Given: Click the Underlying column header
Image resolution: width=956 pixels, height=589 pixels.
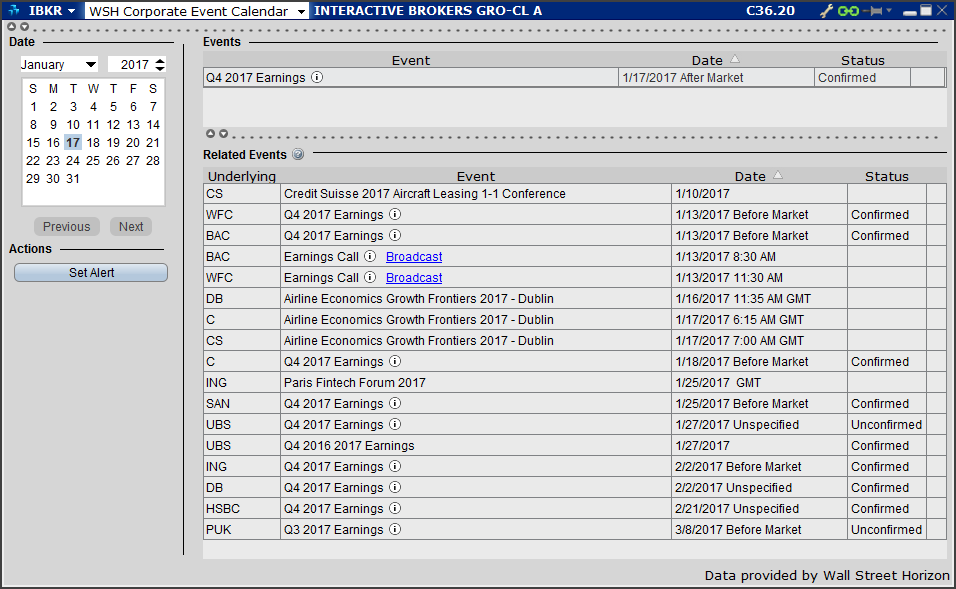Looking at the screenshot, I should pyautogui.click(x=242, y=176).
